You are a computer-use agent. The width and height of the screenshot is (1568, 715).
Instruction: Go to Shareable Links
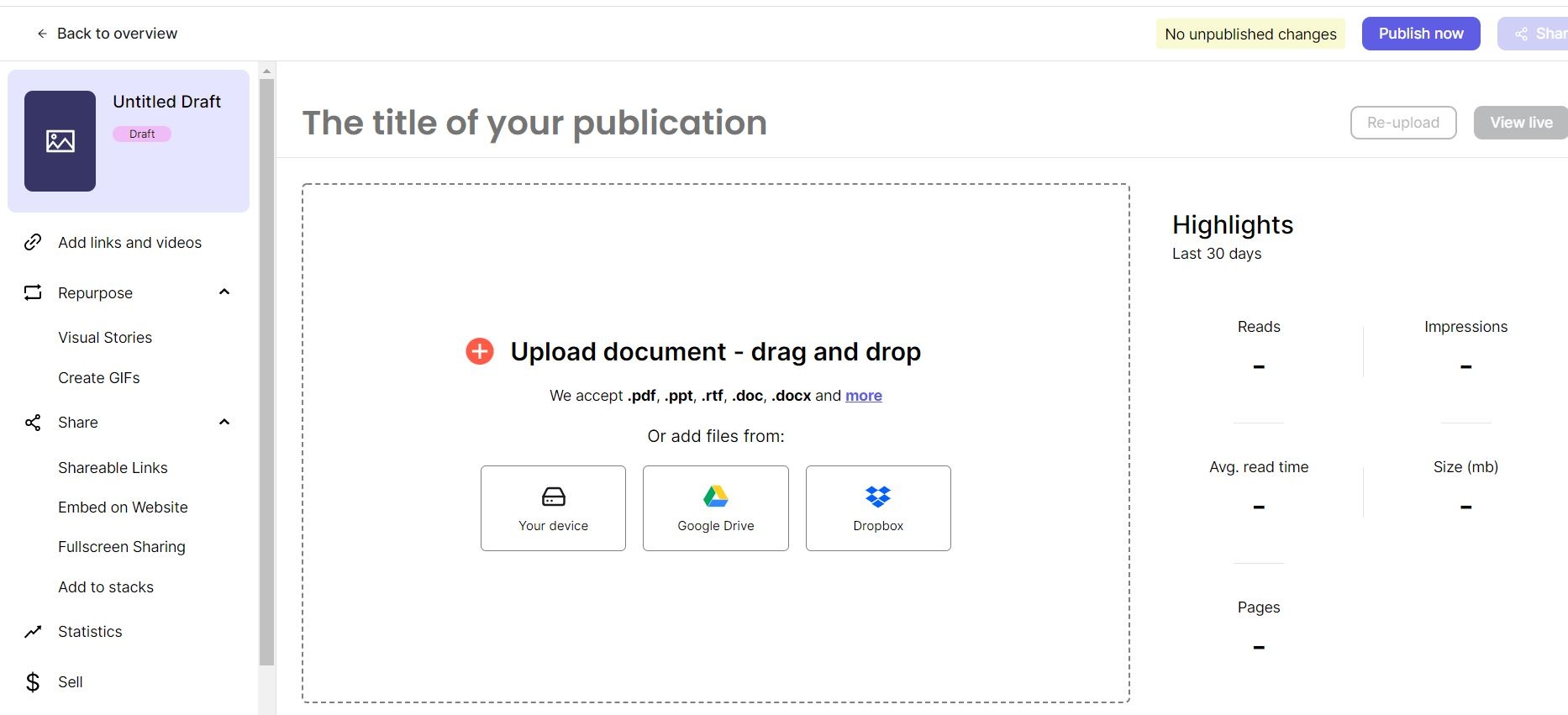coord(113,468)
